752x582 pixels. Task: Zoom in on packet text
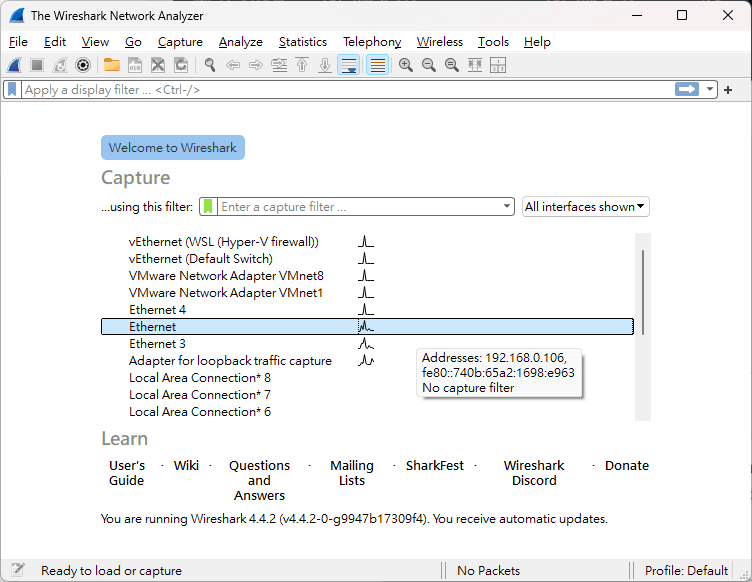[406, 65]
